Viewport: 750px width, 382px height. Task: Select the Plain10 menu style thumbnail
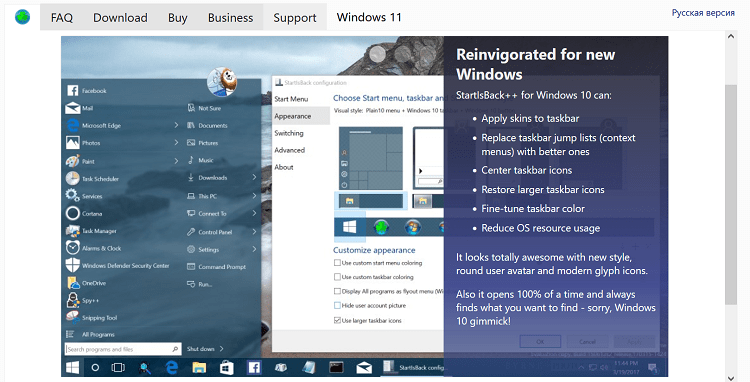click(x=371, y=158)
